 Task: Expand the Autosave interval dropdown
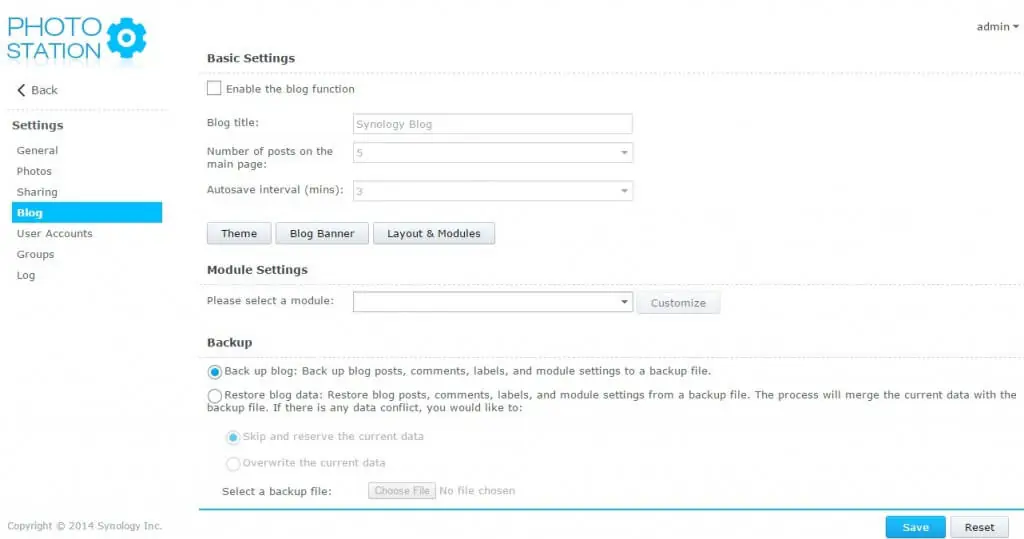[x=624, y=191]
